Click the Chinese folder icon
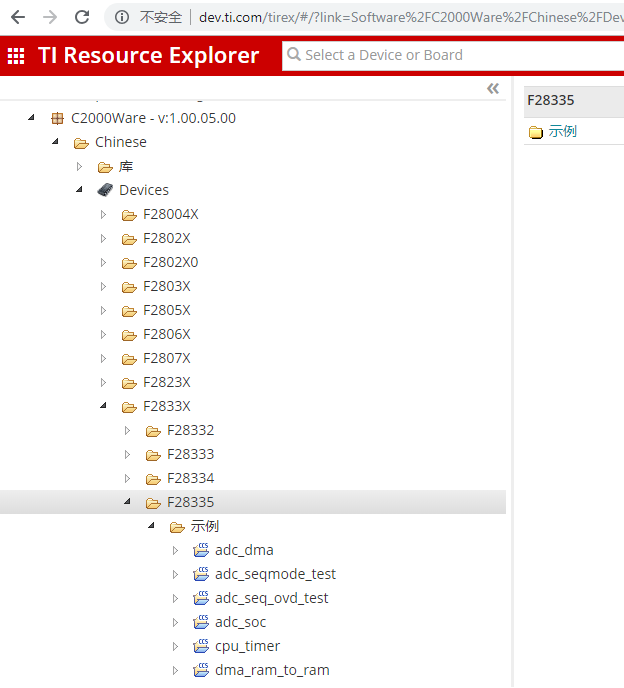The image size is (624, 688). (x=81, y=143)
